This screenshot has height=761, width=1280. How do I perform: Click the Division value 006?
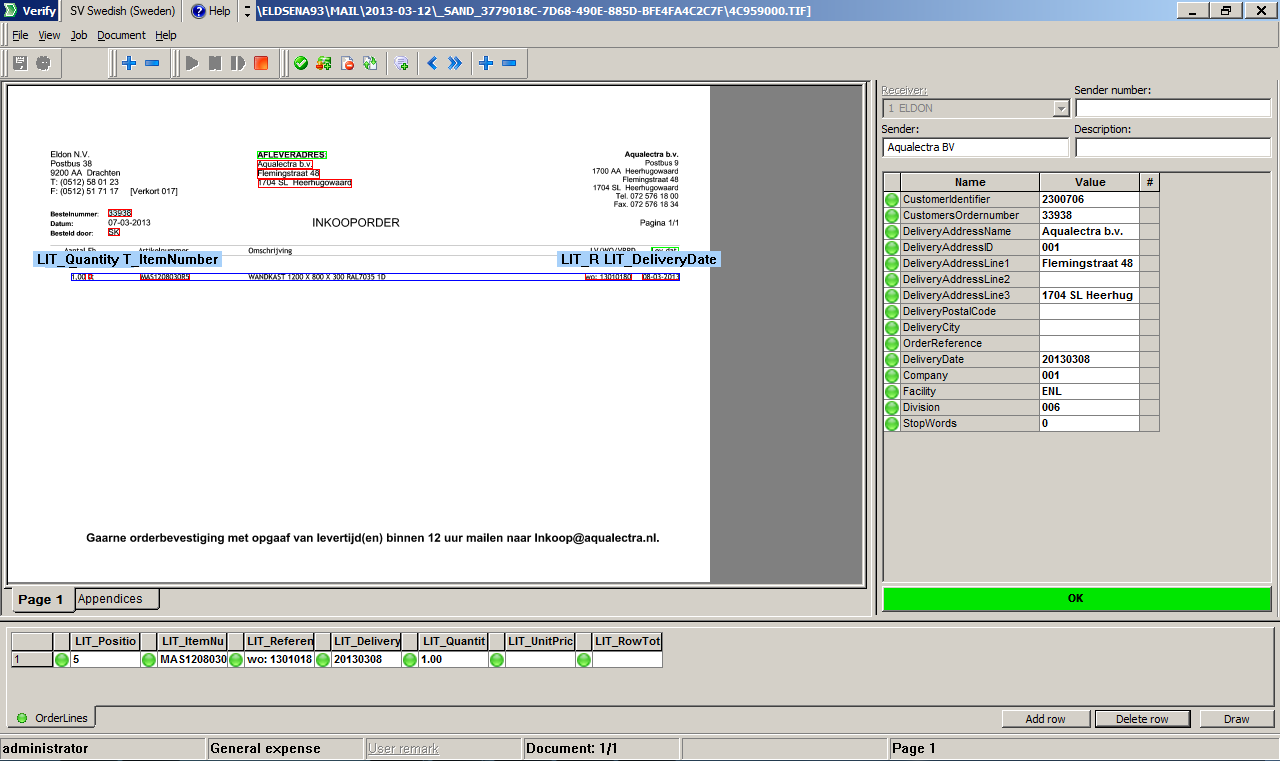[1089, 407]
